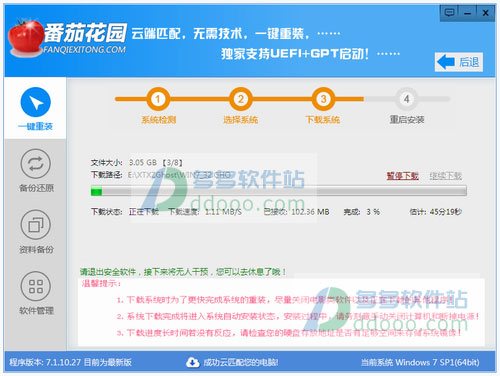
Task: Select the 一键重装 cursor icon
Action: [36, 102]
